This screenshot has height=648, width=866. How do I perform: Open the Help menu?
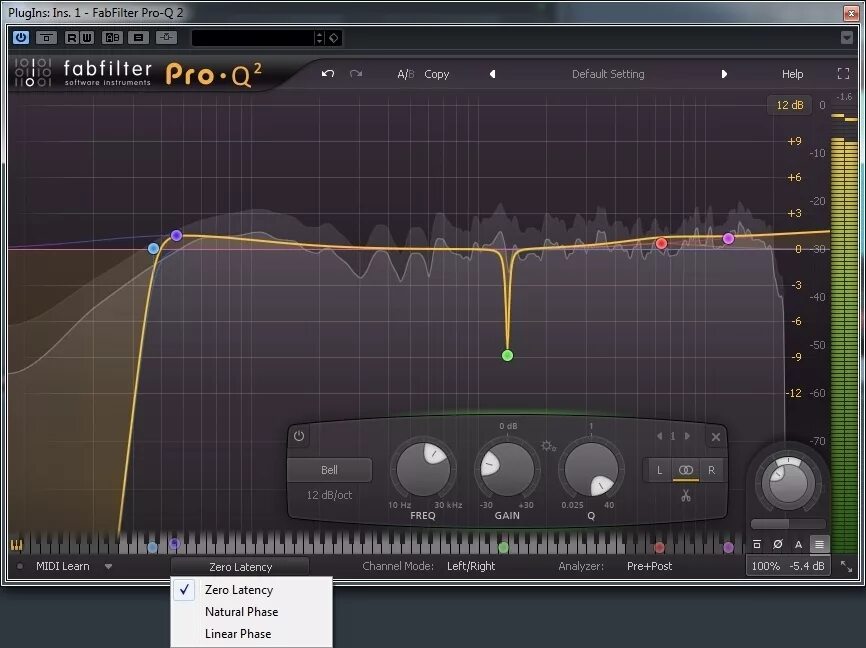(x=793, y=74)
